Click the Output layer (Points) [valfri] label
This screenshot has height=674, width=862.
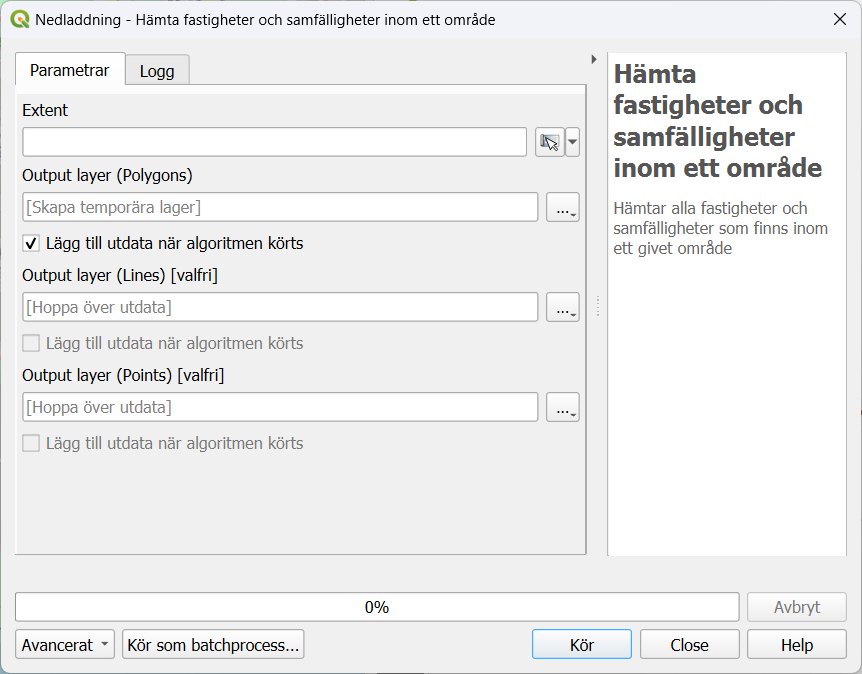click(x=123, y=375)
